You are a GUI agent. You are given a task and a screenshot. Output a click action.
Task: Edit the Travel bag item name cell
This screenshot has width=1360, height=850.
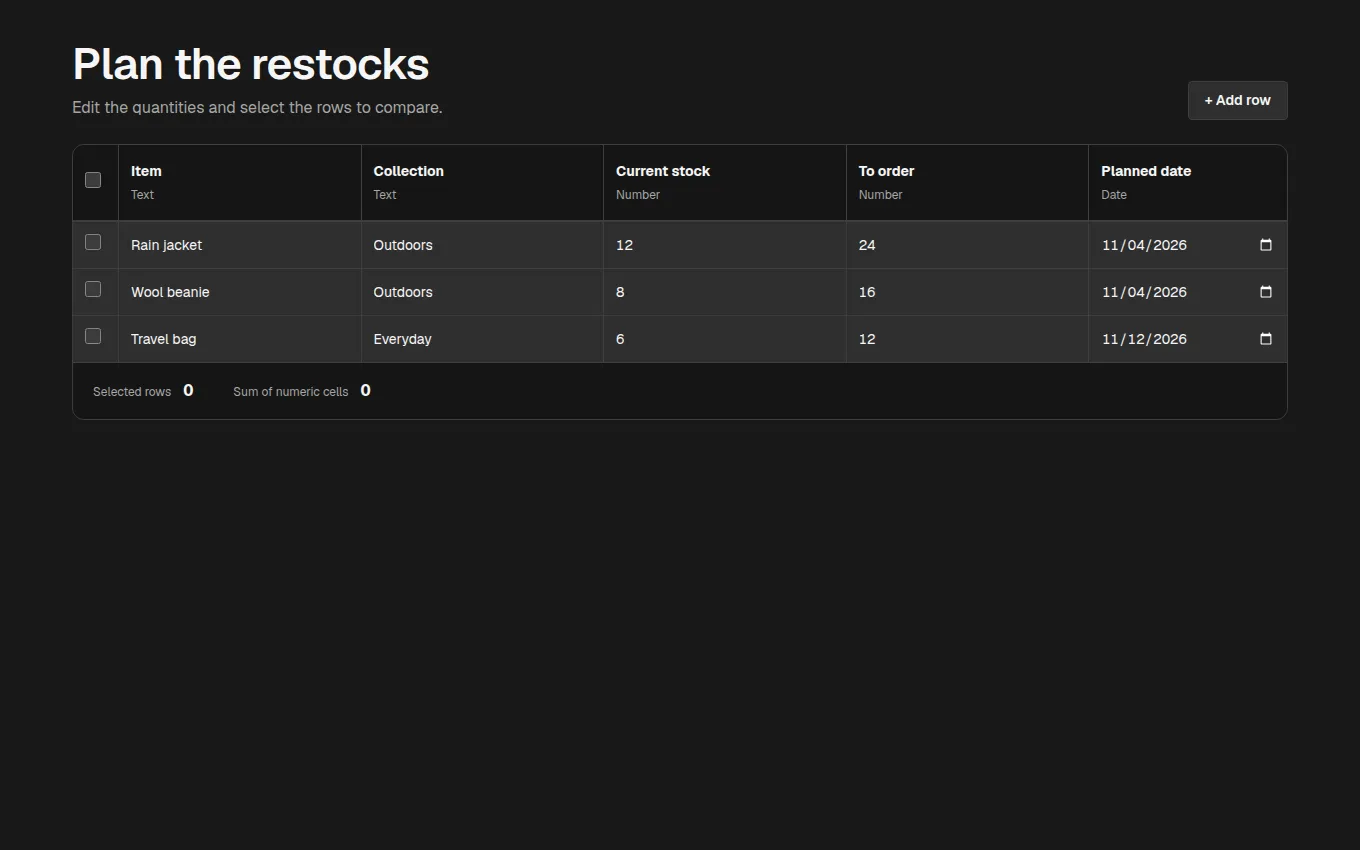tap(240, 339)
